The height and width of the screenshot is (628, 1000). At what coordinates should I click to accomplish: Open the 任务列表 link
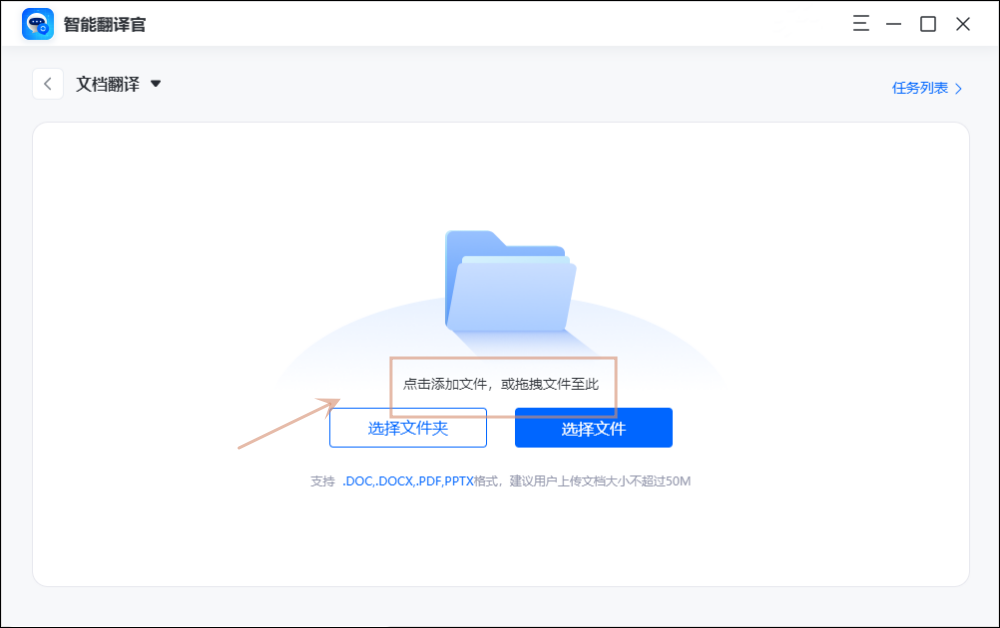click(927, 88)
